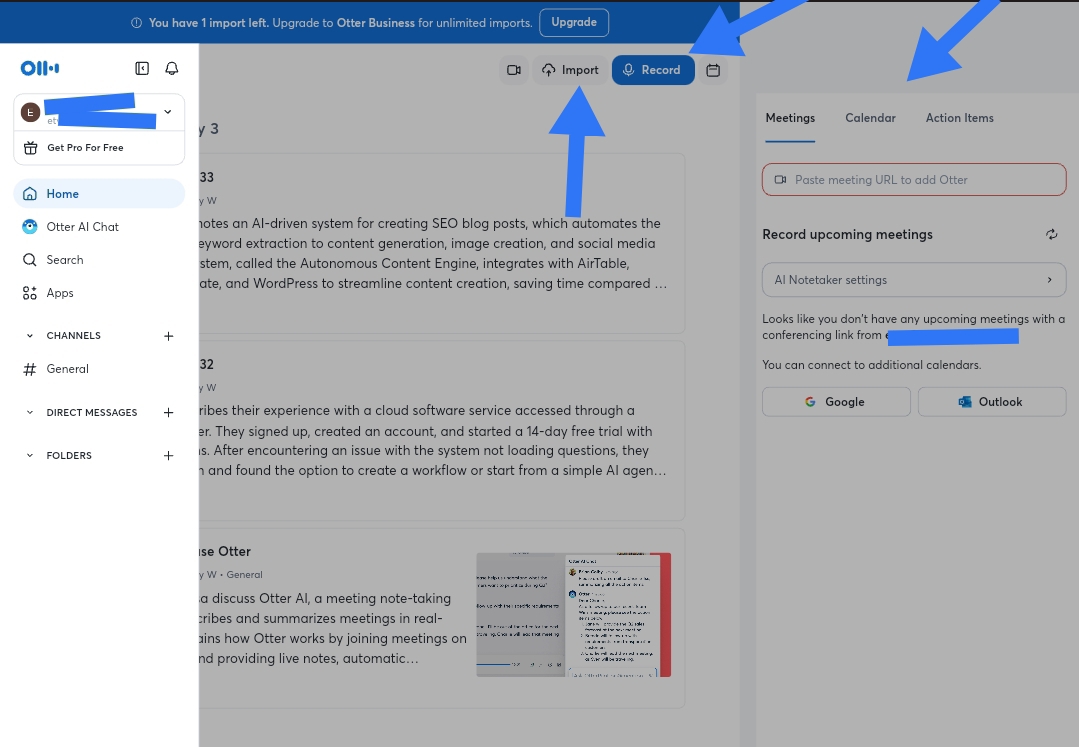The width and height of the screenshot is (1079, 747).
Task: Open the cloud software service conversation summary
Action: (434, 440)
